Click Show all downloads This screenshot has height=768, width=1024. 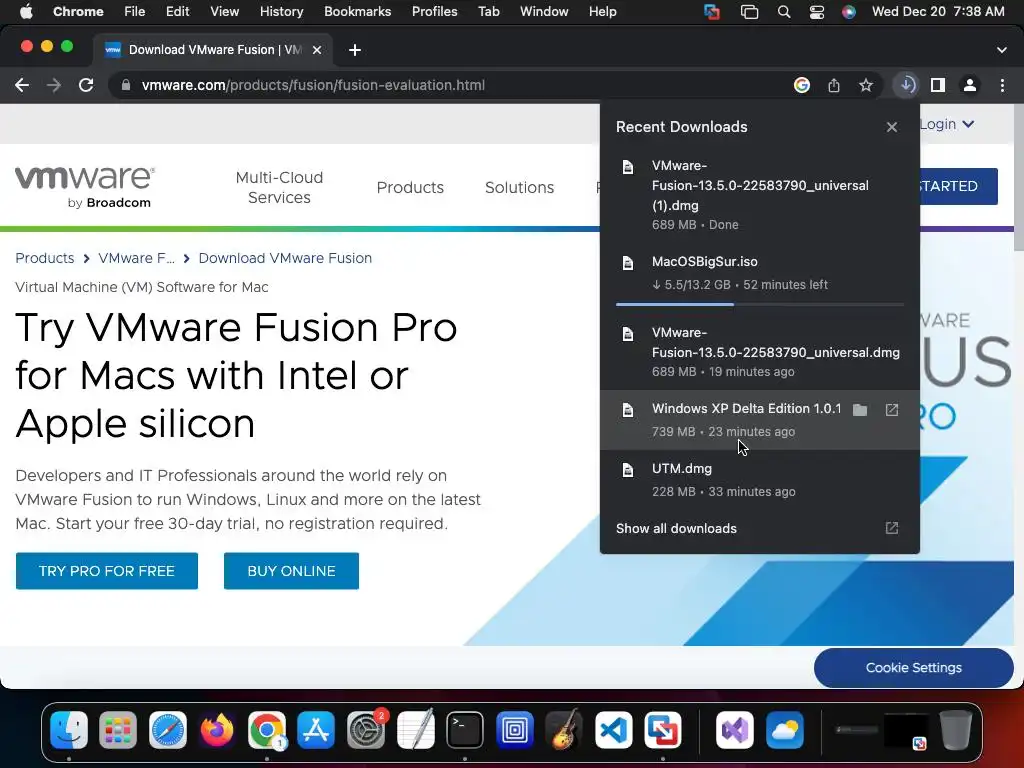coord(676,528)
